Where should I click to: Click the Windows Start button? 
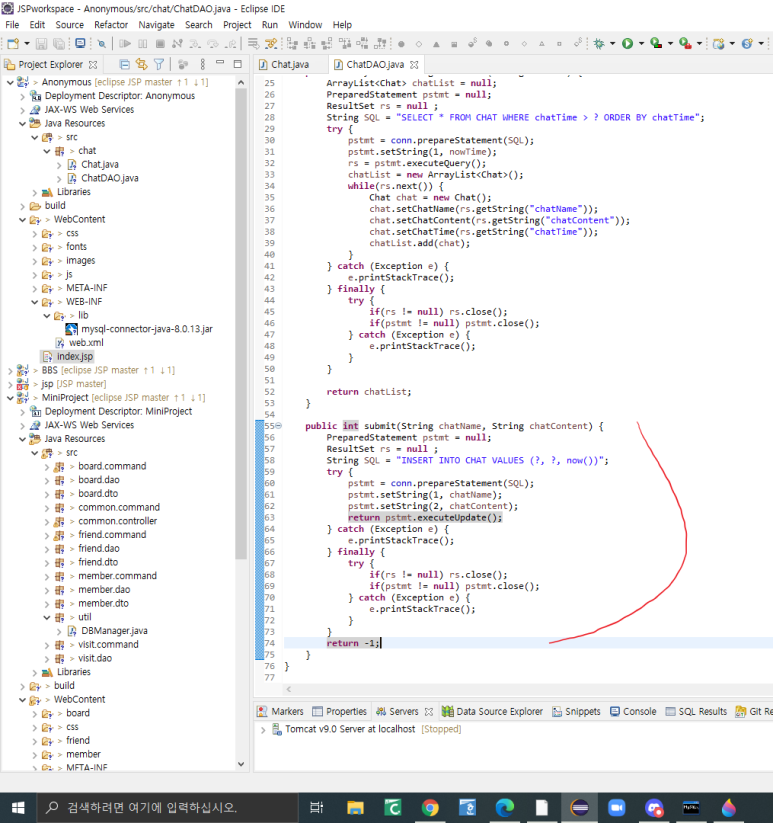pyautogui.click(x=18, y=808)
